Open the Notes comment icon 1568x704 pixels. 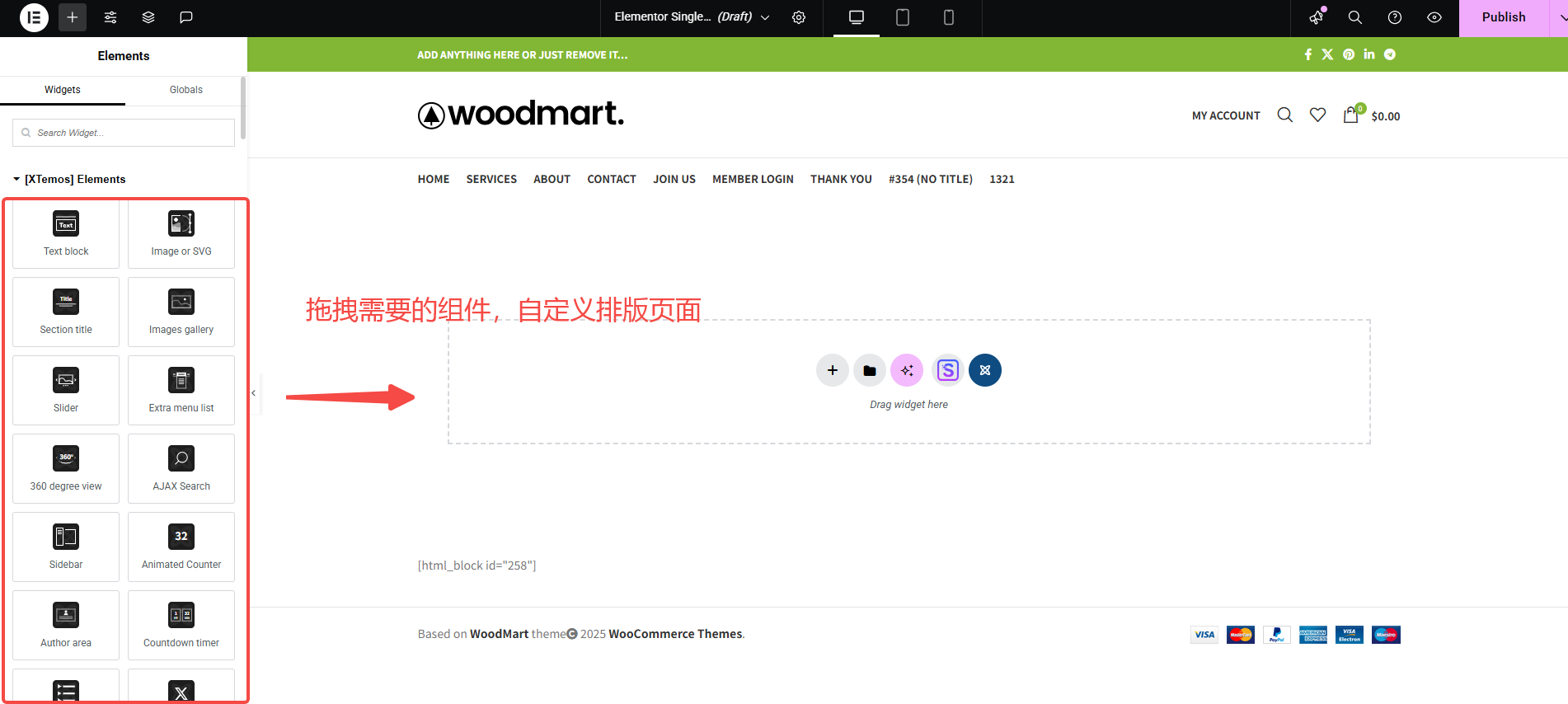tap(186, 17)
